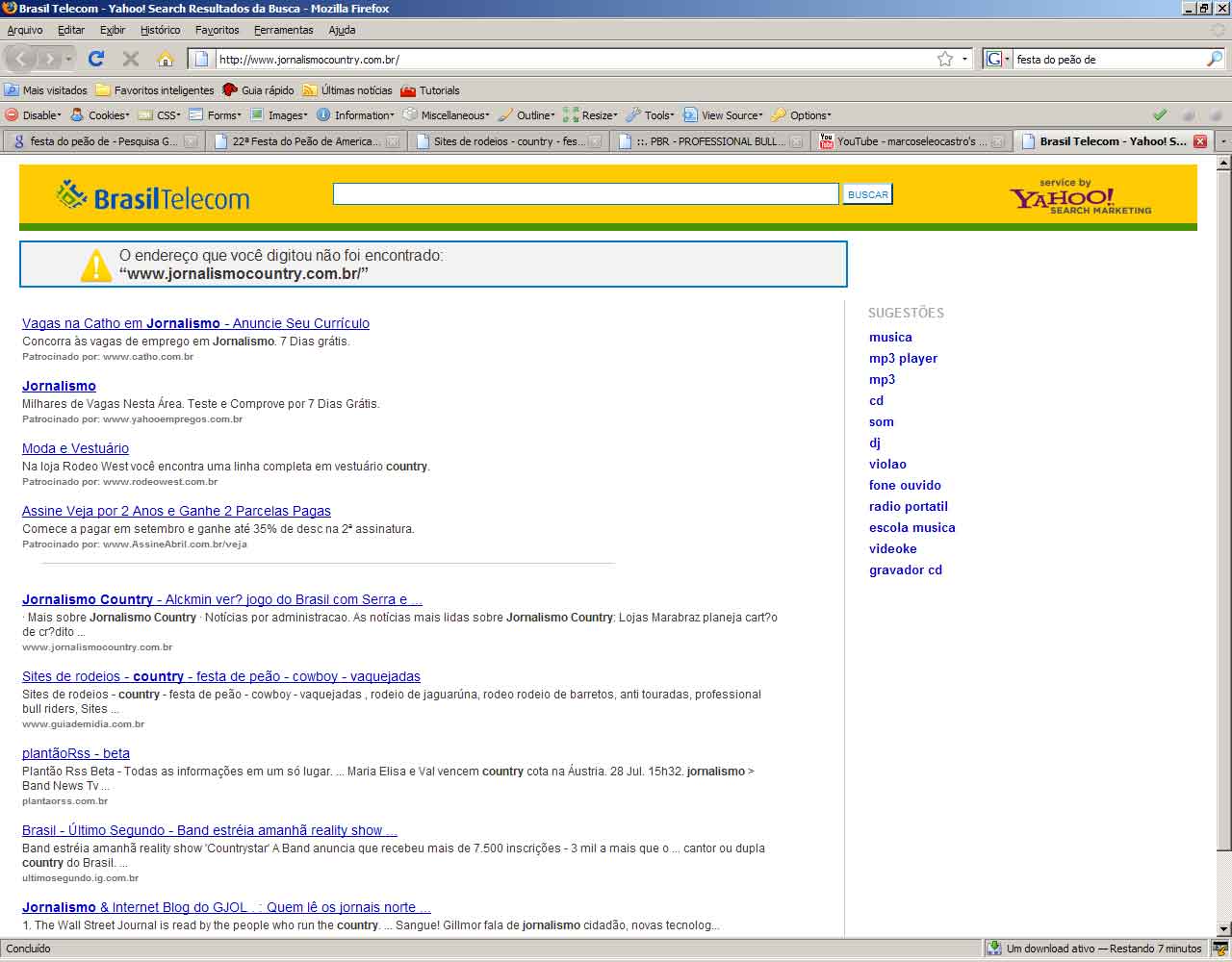Screen dimensions: 1232x962
Task: Open the Resize developer menu
Action: click(591, 115)
